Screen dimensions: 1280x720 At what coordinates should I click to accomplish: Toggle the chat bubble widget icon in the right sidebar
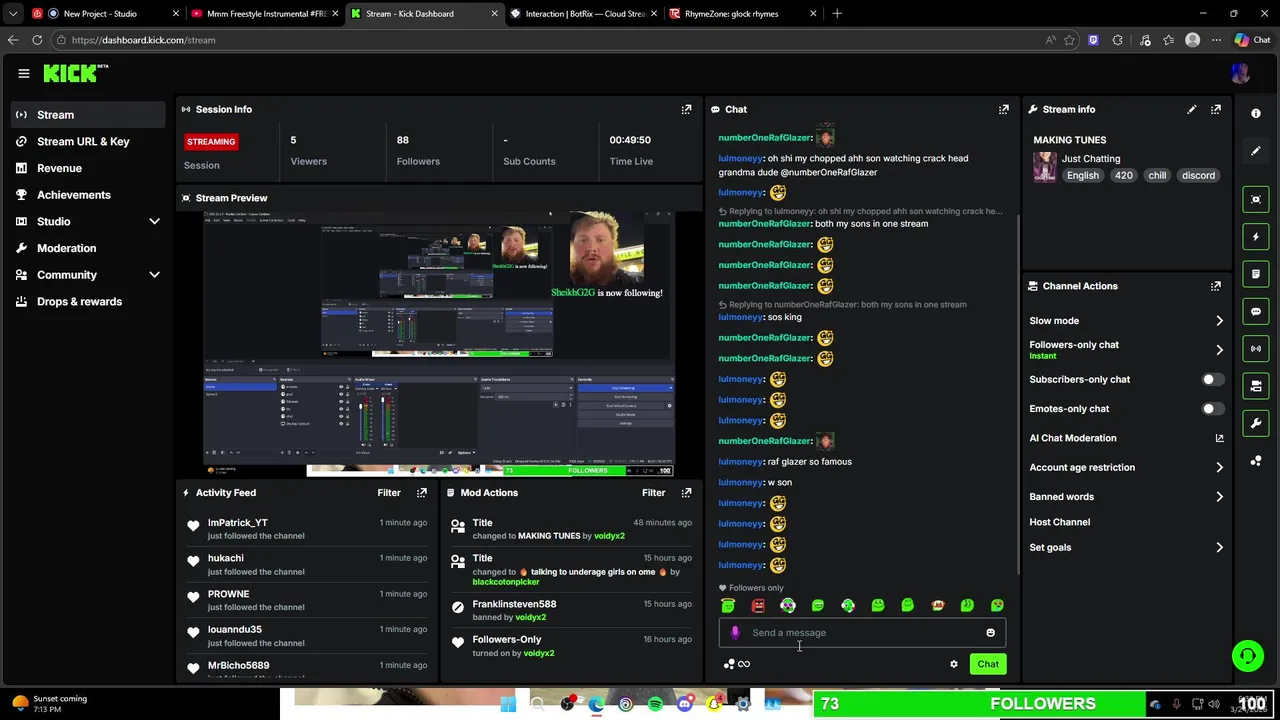1256,311
